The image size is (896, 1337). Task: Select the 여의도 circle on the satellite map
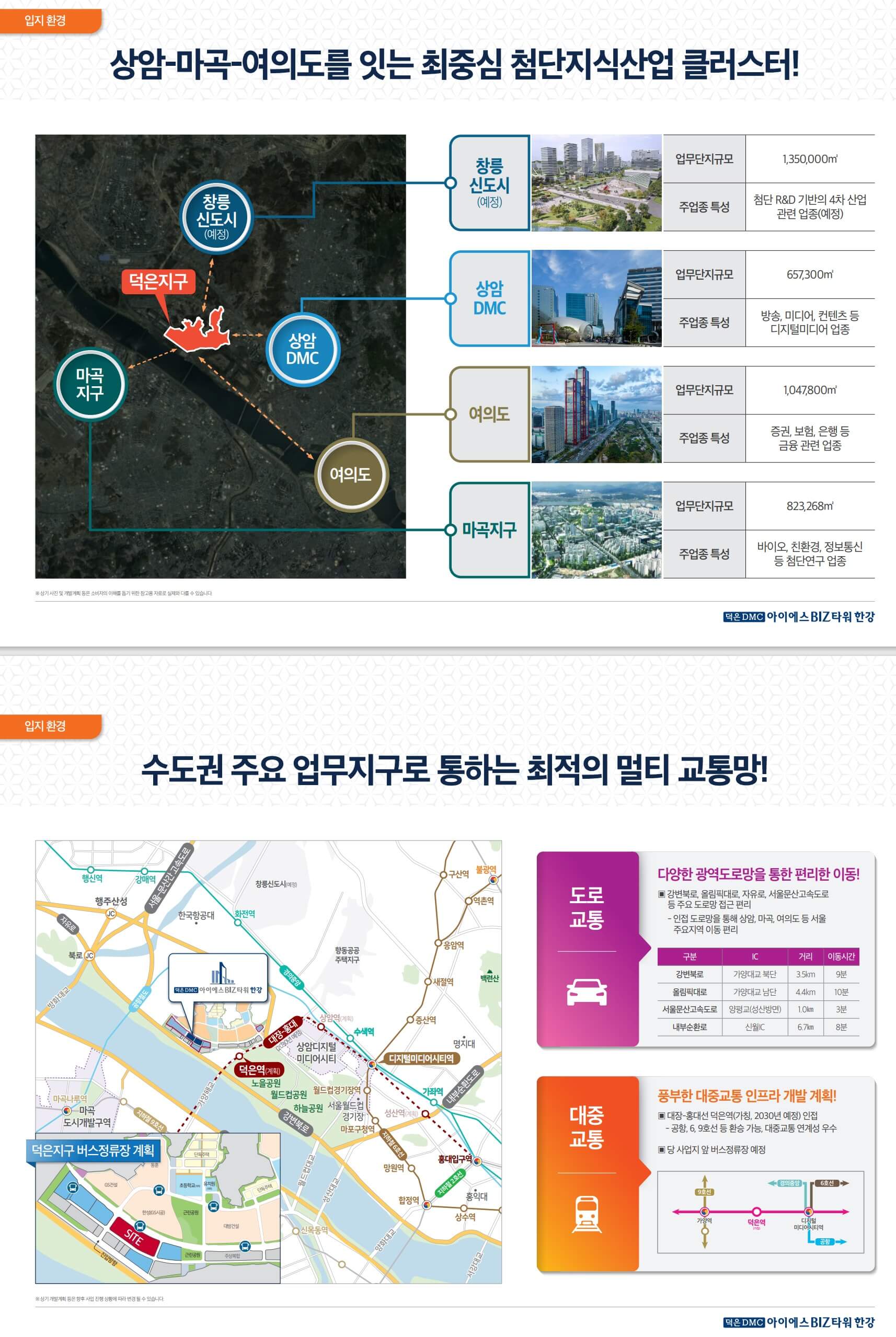(351, 474)
